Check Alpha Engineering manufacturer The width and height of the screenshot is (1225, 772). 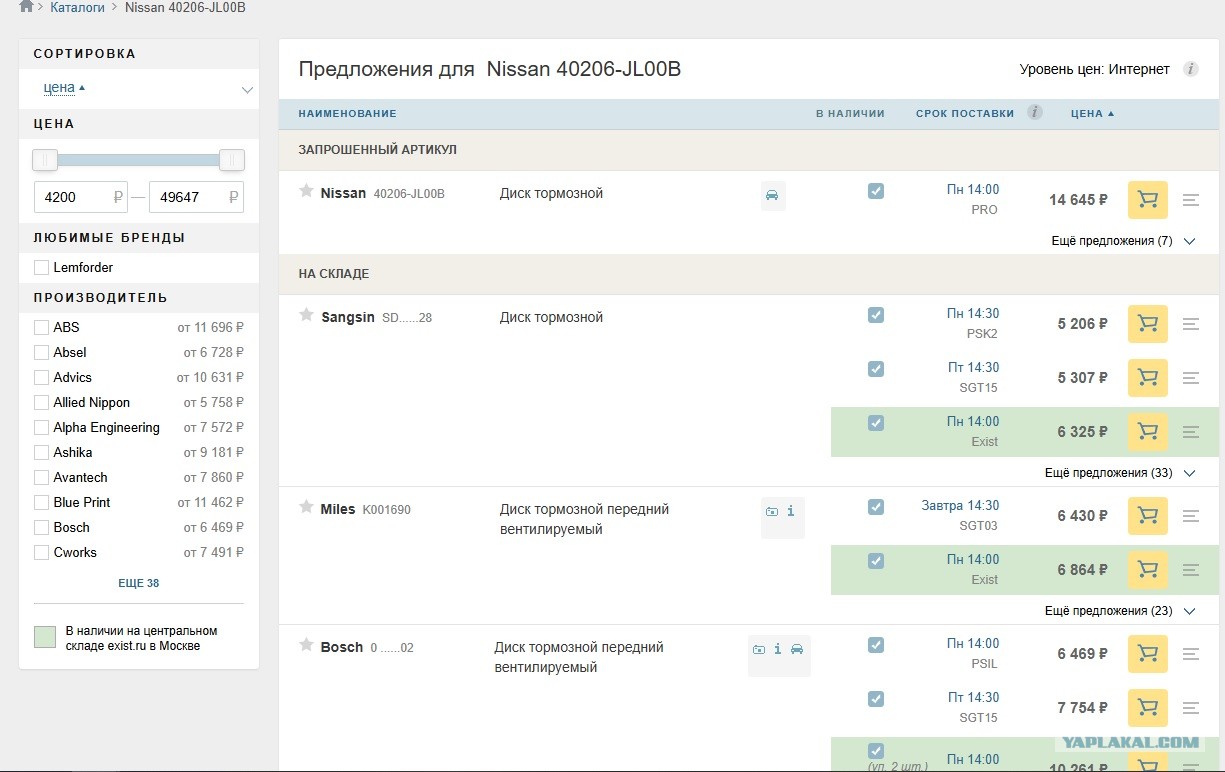(41, 427)
